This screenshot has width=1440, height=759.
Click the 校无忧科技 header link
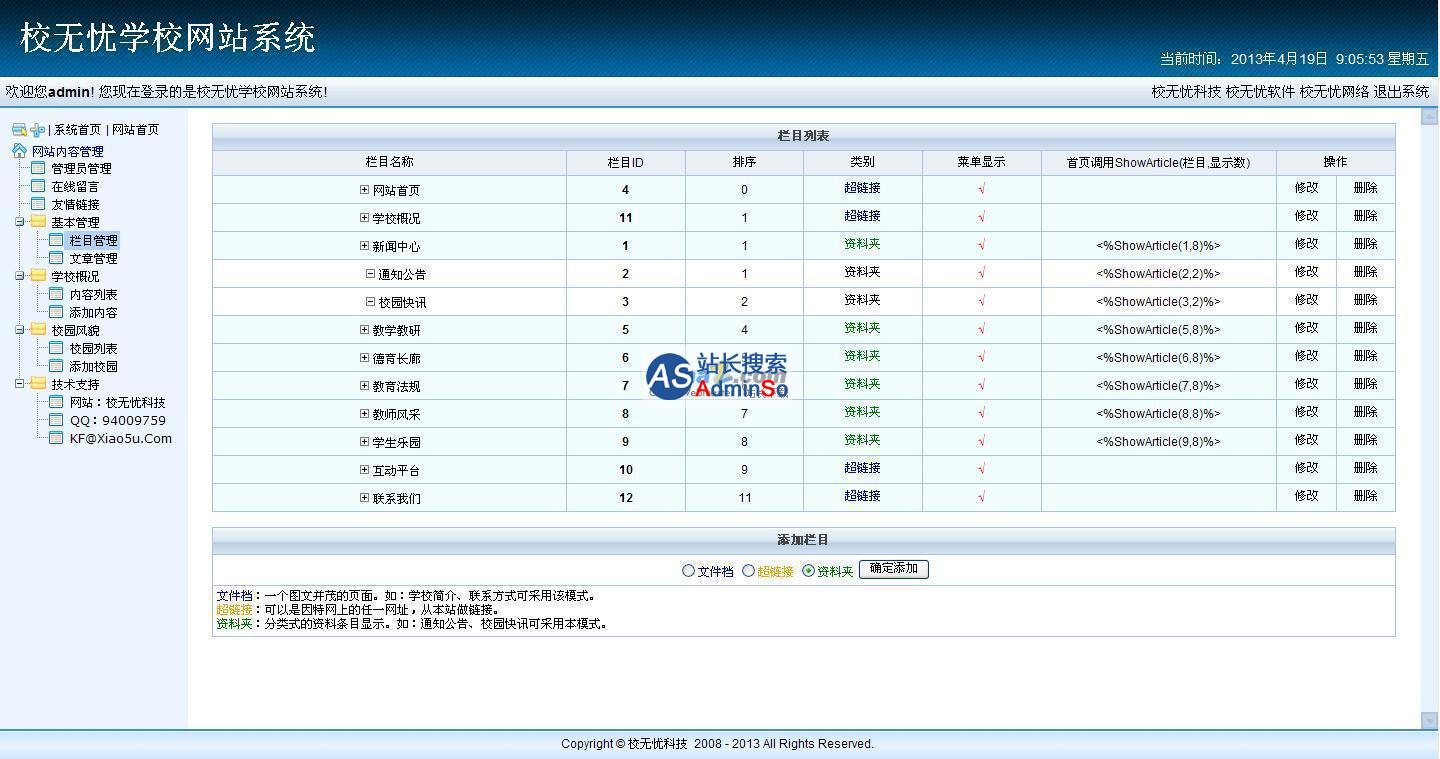tap(1186, 92)
